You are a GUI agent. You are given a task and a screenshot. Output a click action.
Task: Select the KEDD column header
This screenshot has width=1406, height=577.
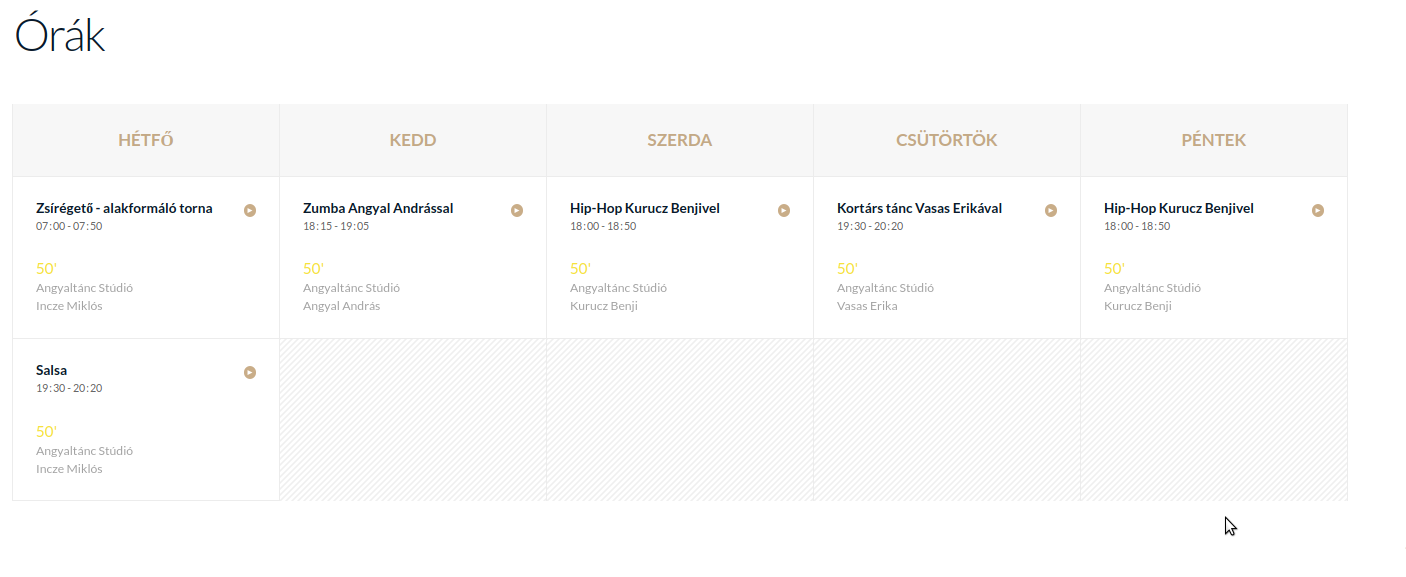tap(413, 140)
